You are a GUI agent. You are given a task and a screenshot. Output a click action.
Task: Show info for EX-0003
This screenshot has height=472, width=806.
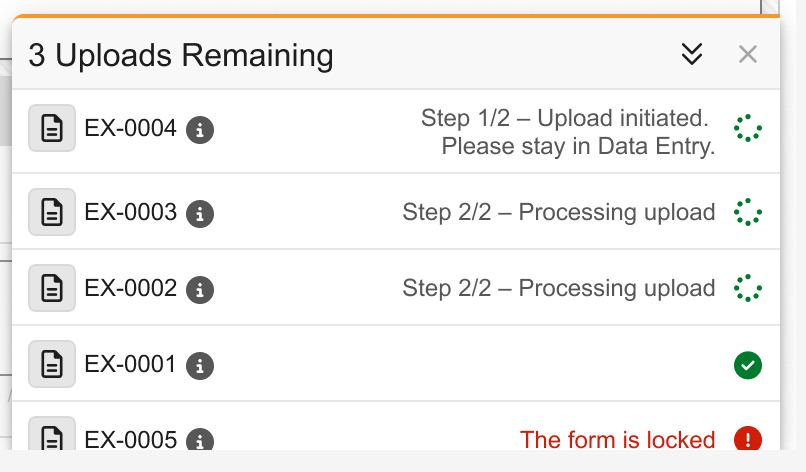pos(201,213)
